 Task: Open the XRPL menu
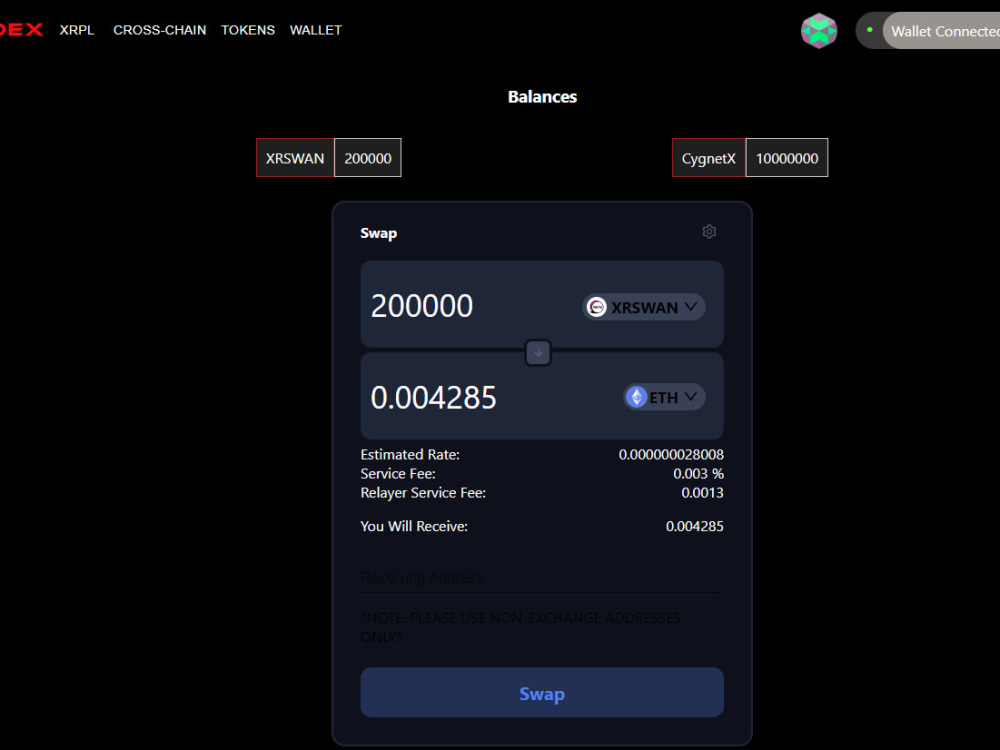[x=77, y=30]
